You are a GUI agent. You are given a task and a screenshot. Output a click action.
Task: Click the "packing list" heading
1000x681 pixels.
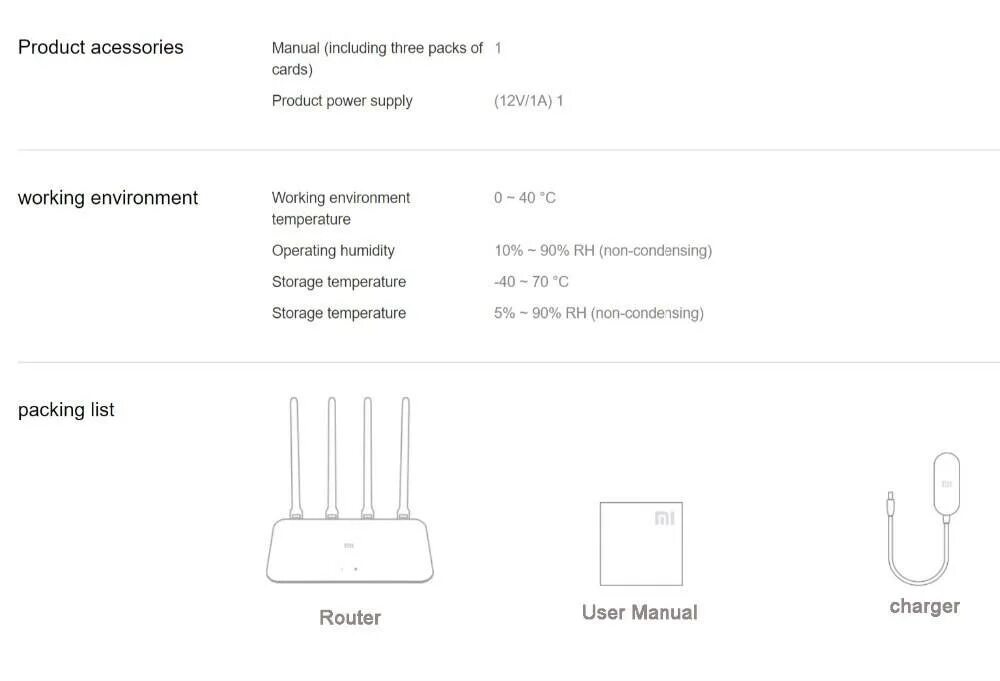(66, 410)
